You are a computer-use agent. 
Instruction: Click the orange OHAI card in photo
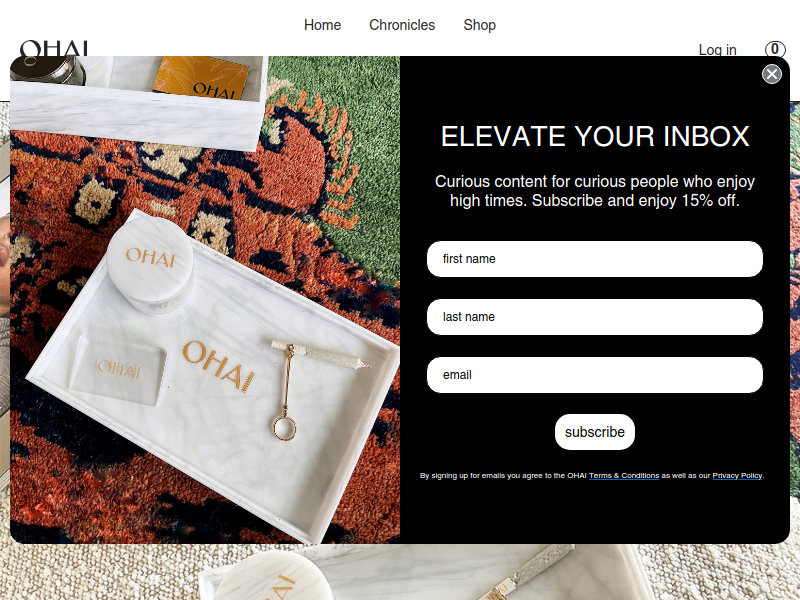click(x=201, y=78)
